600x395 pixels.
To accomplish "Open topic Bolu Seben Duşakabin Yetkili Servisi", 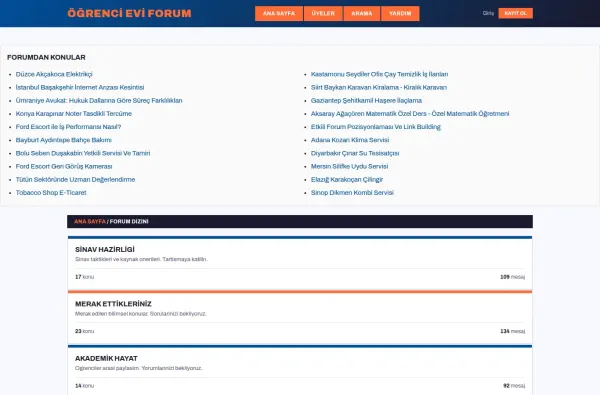I will 83,153.
